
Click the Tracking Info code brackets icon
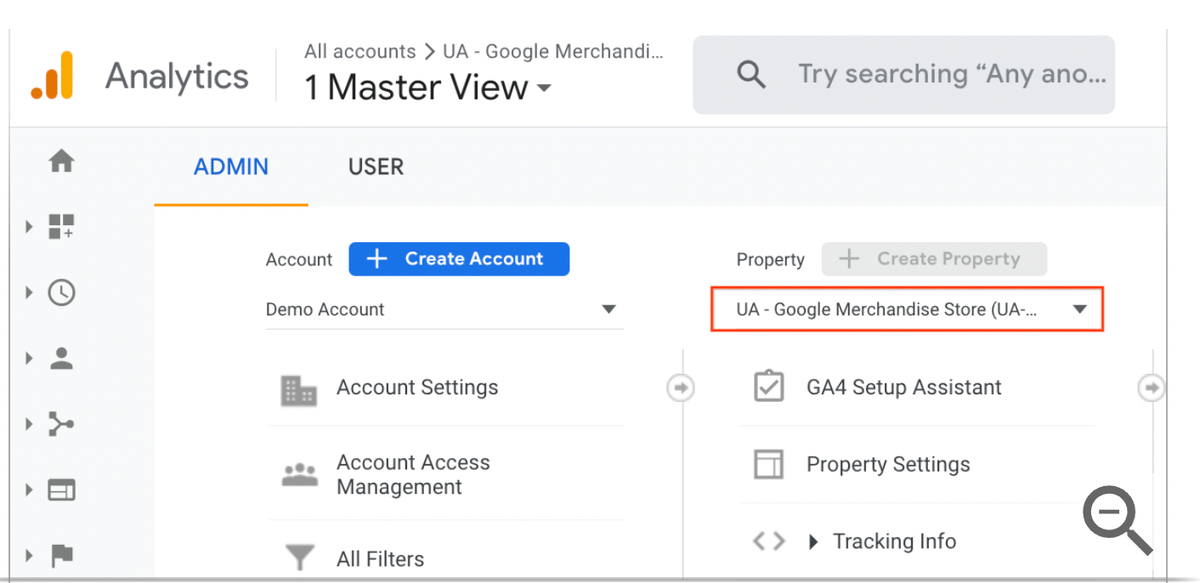[x=768, y=541]
